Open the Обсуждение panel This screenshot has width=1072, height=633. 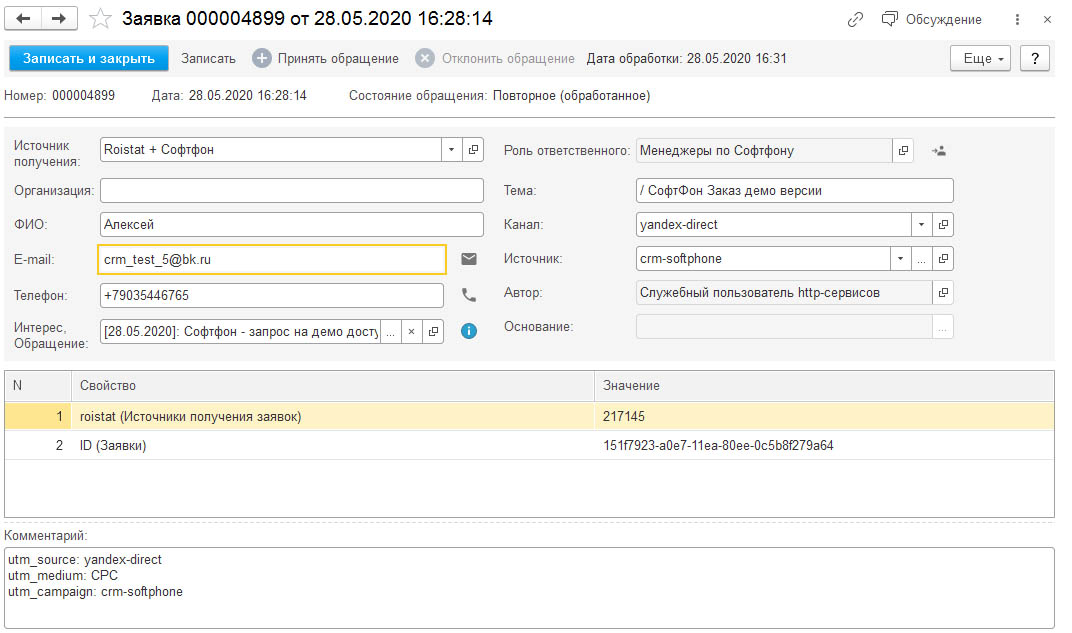(932, 20)
